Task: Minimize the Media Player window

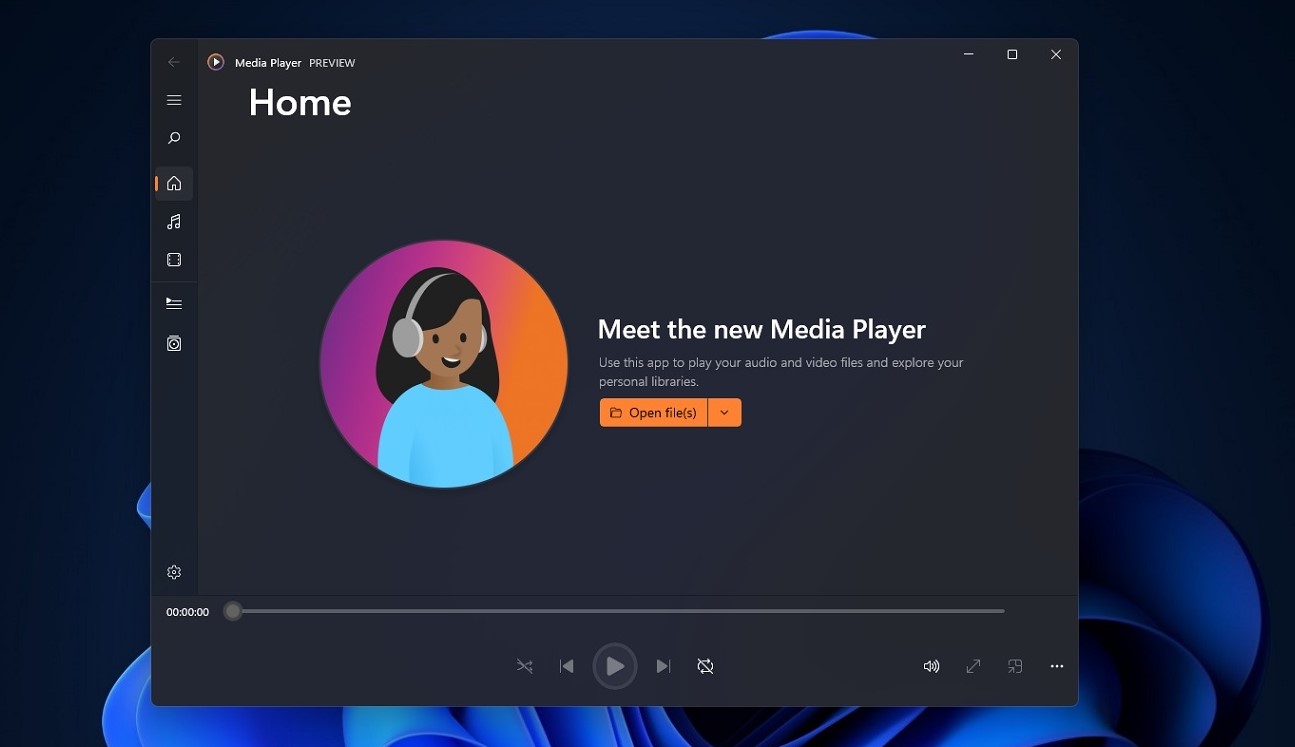Action: pos(968,55)
